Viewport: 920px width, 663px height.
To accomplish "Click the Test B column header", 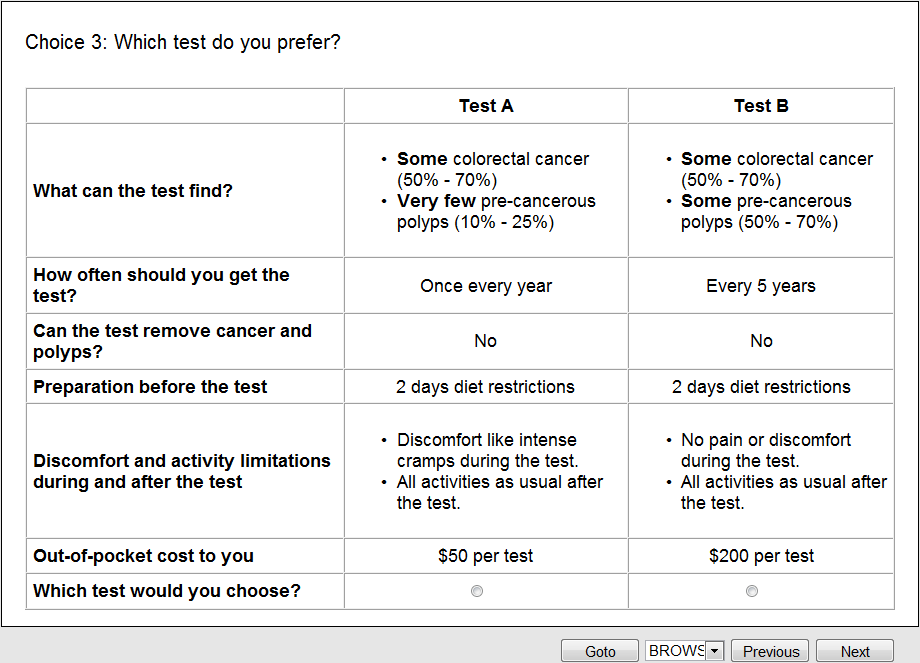I will tap(761, 106).
